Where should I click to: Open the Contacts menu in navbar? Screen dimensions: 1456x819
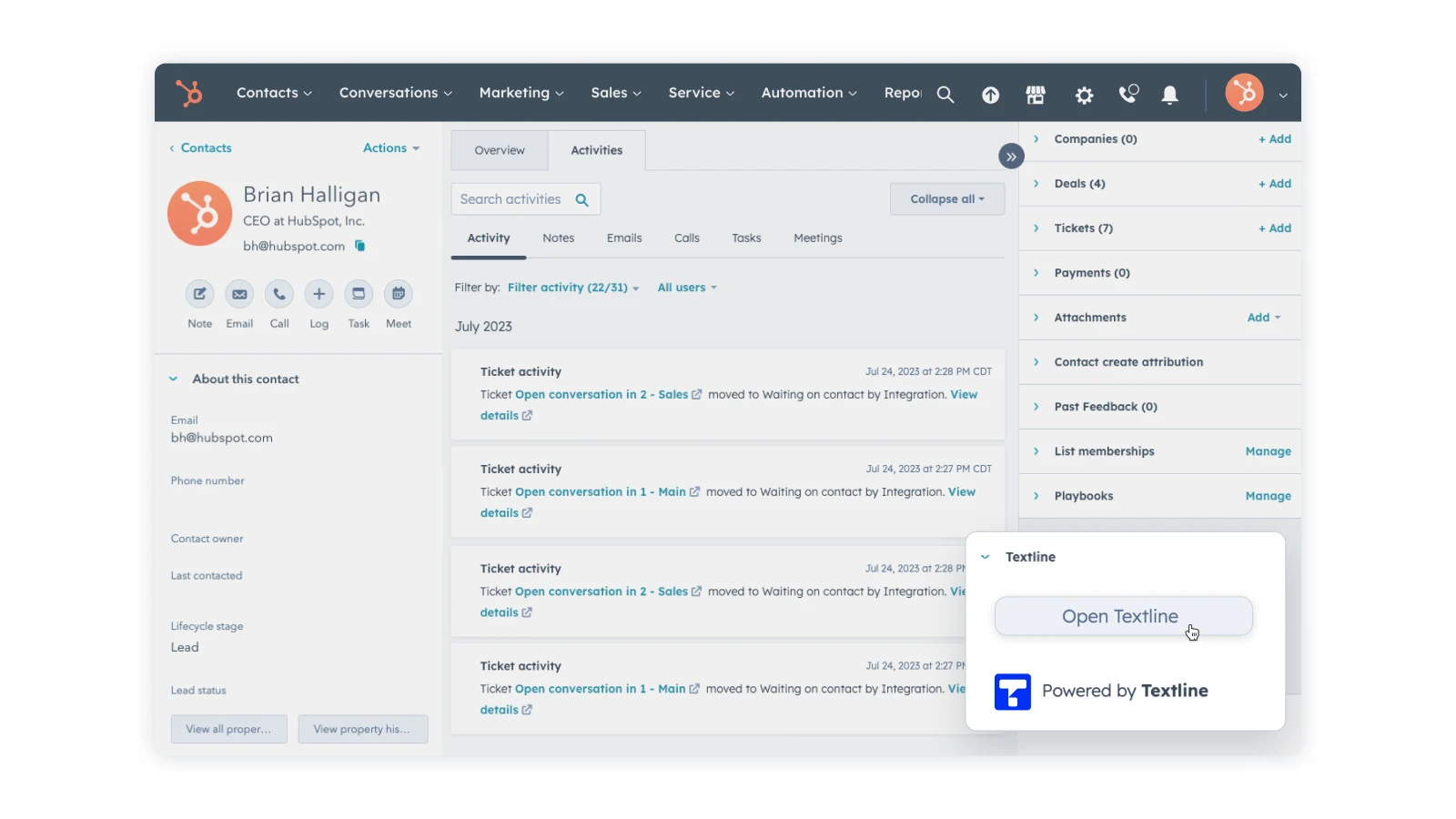[274, 93]
